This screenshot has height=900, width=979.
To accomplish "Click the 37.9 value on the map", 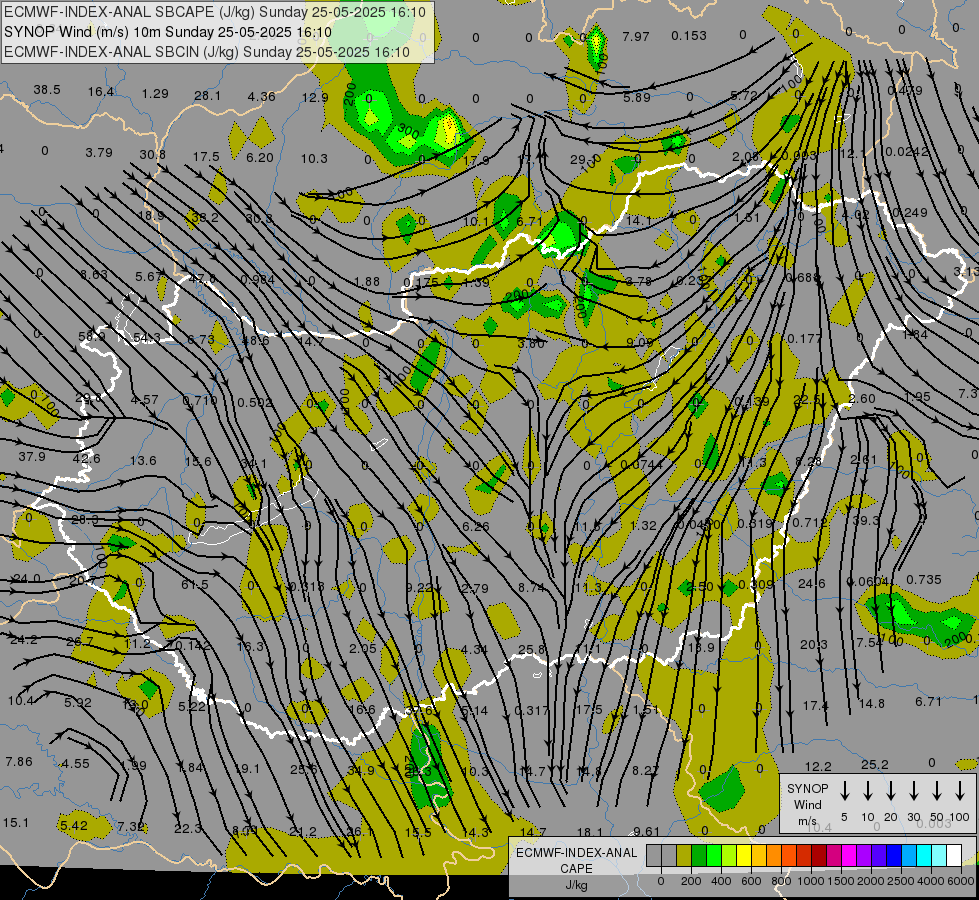I will 32,457.
